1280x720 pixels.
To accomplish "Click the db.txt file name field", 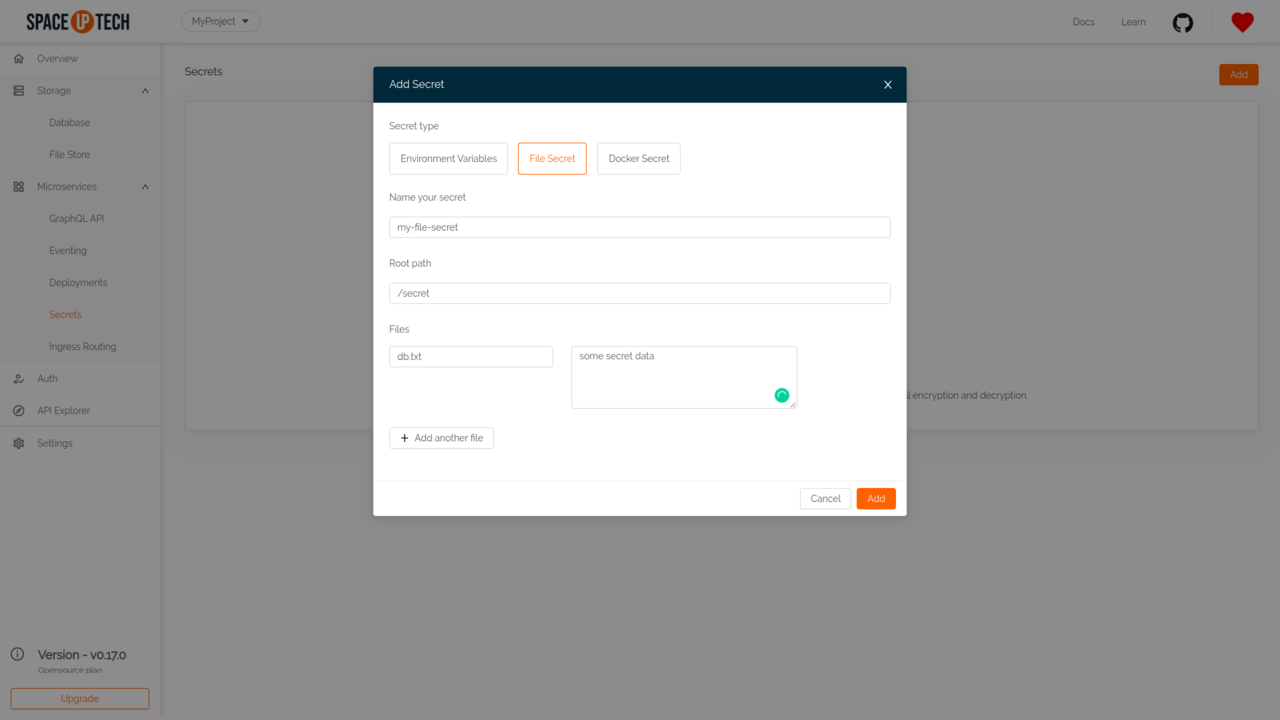I will click(471, 356).
